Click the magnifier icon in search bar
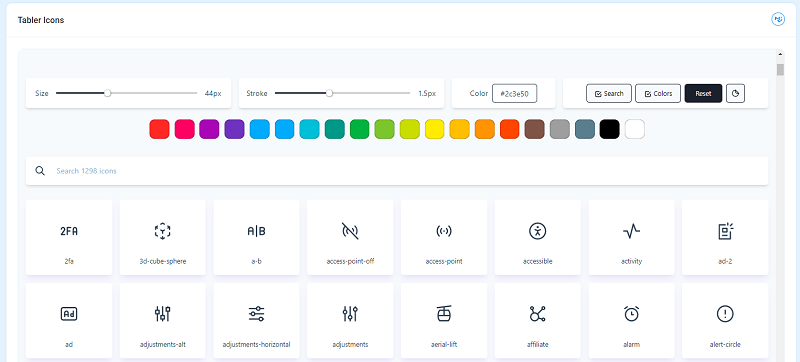Viewport: 800px width, 362px height. [x=40, y=171]
